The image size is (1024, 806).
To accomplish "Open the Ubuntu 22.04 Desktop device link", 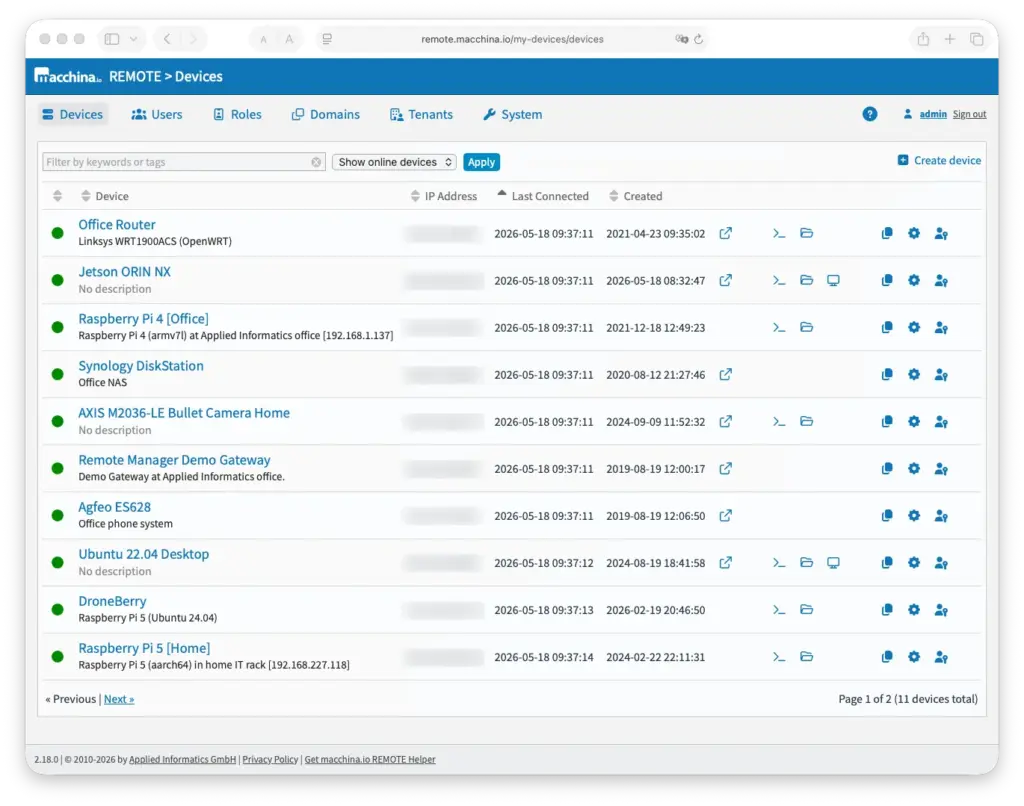I will tap(144, 554).
